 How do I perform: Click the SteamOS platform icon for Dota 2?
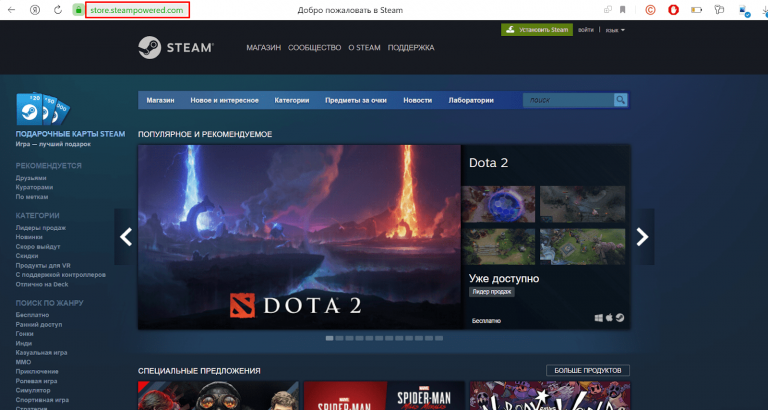coord(620,318)
